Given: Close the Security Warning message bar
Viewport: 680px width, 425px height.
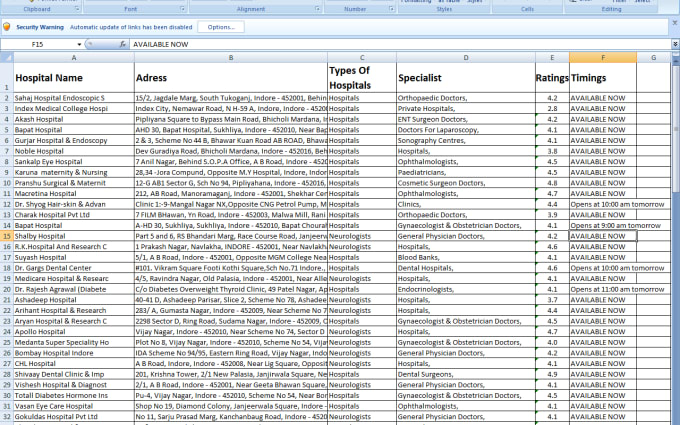Looking at the screenshot, I should (675, 23).
